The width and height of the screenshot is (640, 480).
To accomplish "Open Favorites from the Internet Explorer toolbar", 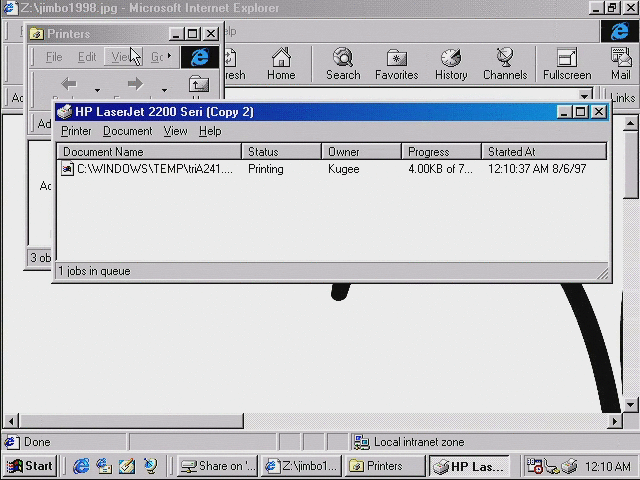I will 397,64.
